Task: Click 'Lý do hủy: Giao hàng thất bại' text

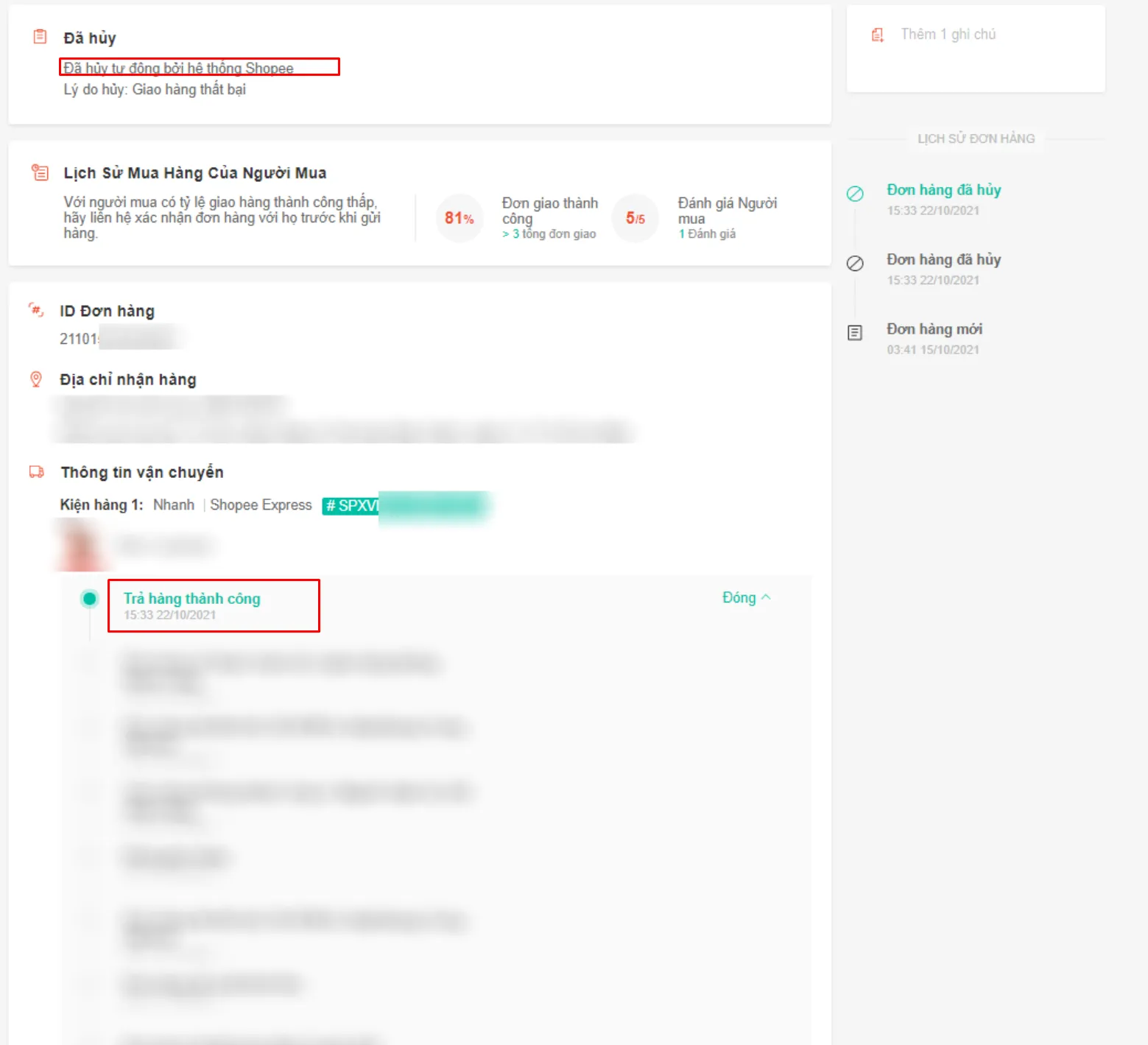Action: [155, 89]
